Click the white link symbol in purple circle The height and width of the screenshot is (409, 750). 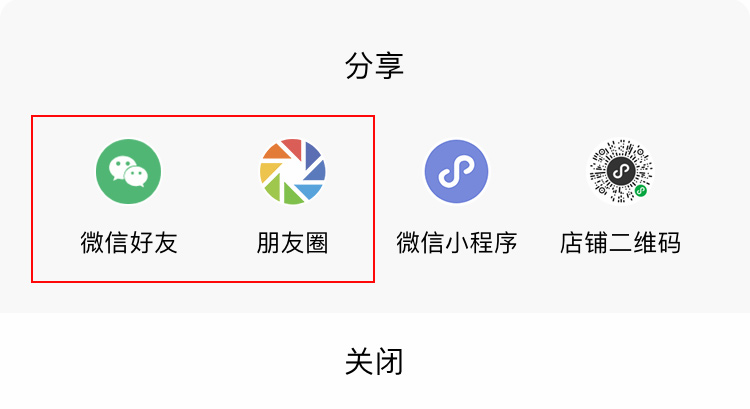[456, 171]
